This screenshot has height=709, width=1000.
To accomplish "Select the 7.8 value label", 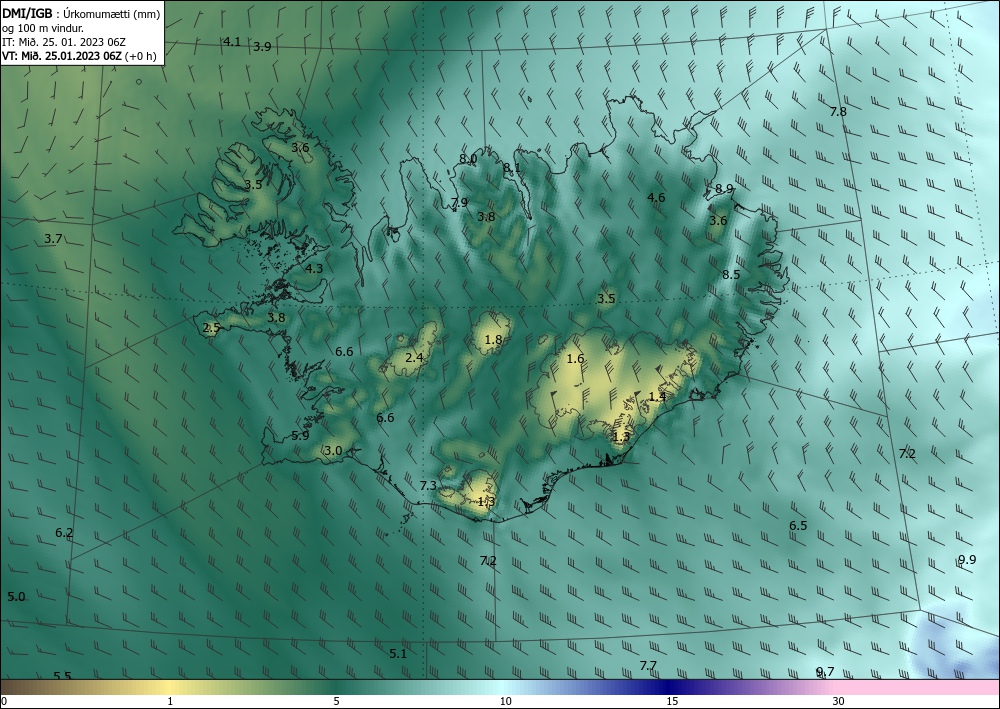I will click(838, 111).
